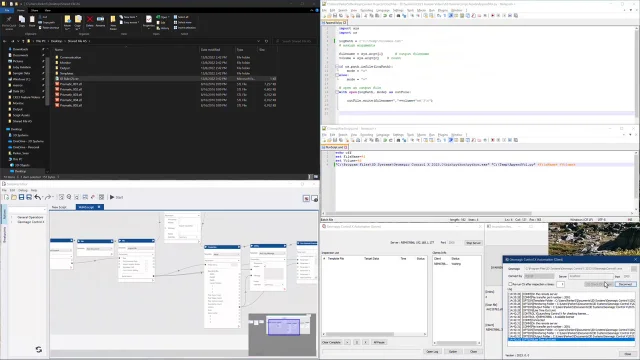Open the Share tab in File Explorer
Image resolution: width=640 pixels, height=360 pixels.
[34, 10]
